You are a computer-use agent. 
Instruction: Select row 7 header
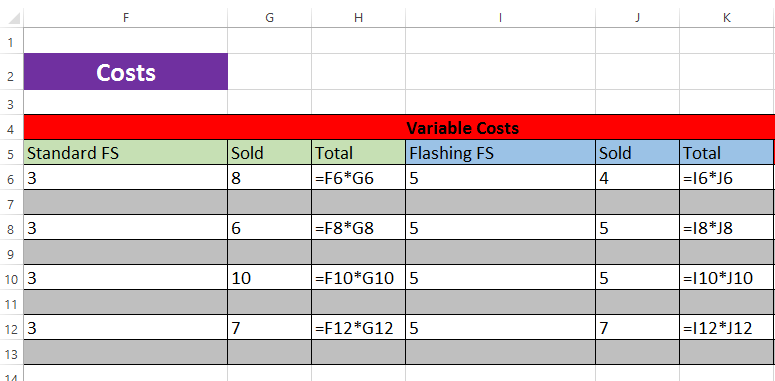coord(11,203)
